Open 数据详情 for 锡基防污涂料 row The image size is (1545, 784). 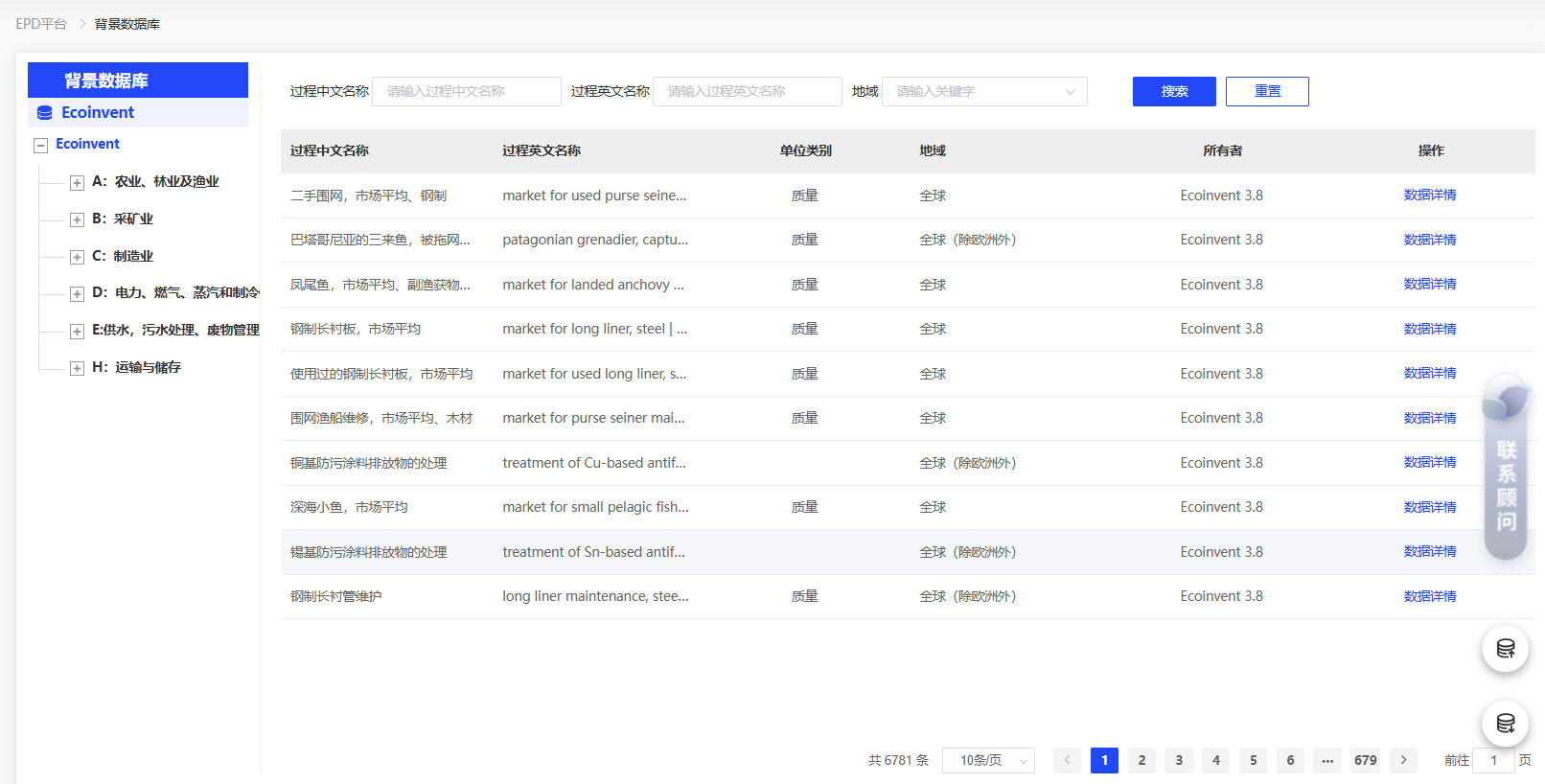(x=1430, y=551)
